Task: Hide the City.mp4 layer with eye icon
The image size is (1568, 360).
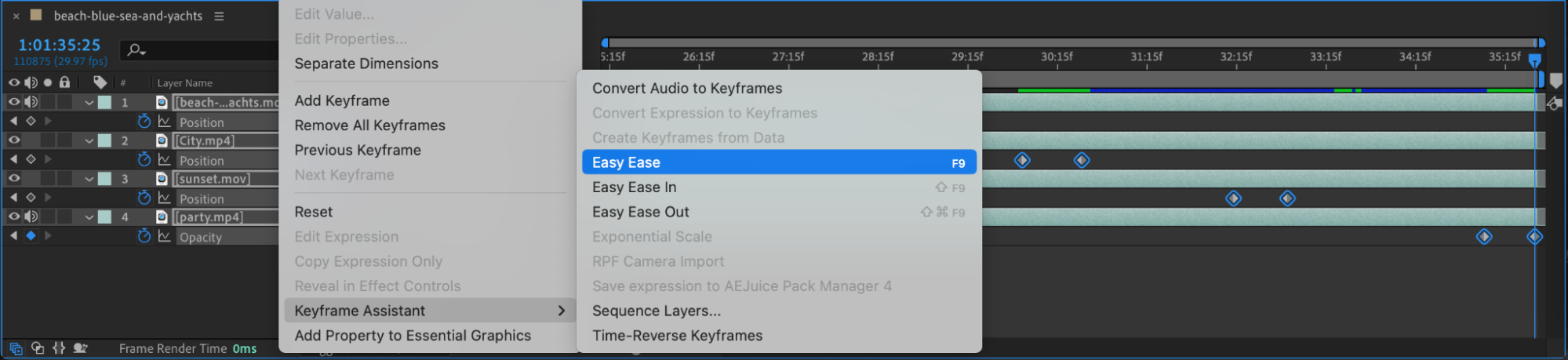Action: (14, 140)
